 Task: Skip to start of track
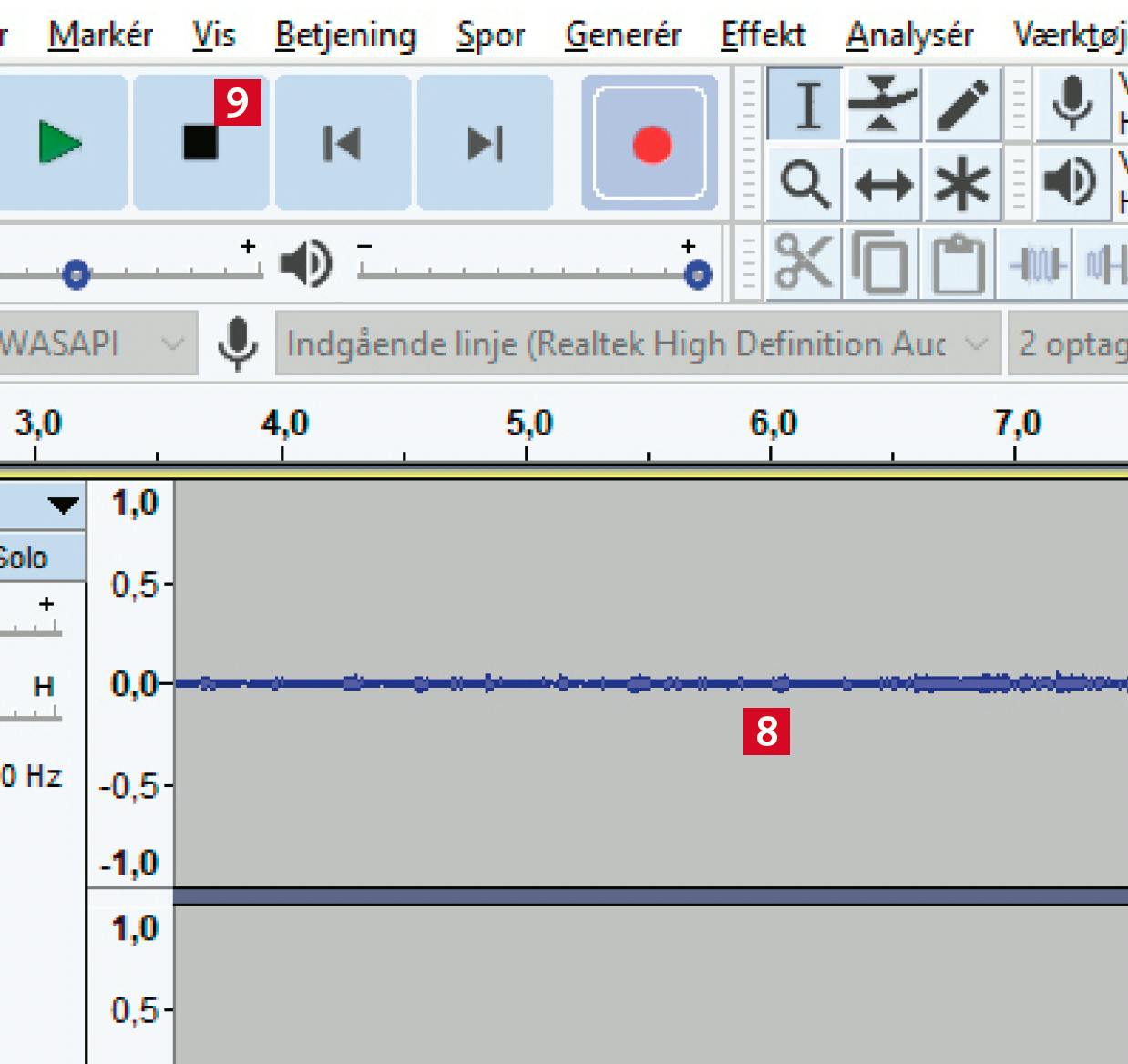[343, 143]
